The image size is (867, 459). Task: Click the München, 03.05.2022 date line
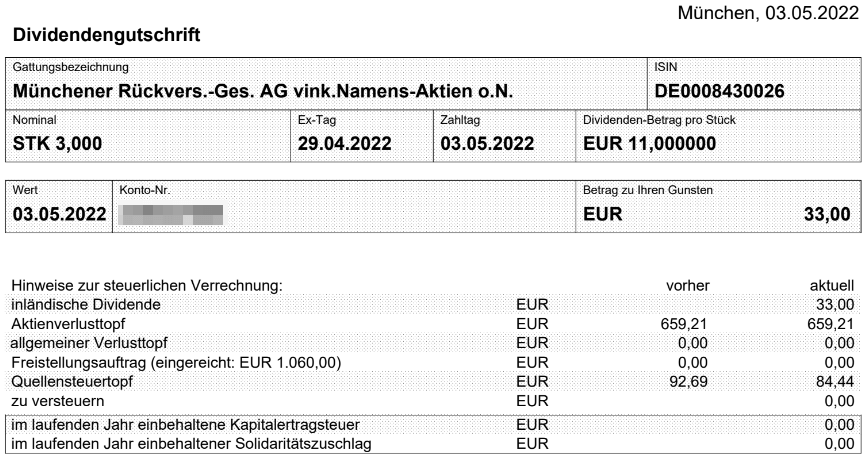coord(768,13)
